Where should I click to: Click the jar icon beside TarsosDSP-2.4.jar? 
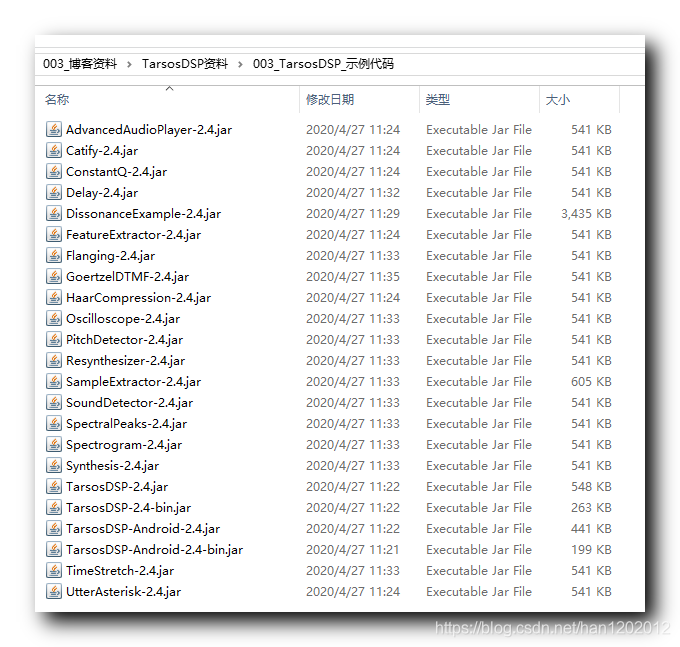pos(54,487)
